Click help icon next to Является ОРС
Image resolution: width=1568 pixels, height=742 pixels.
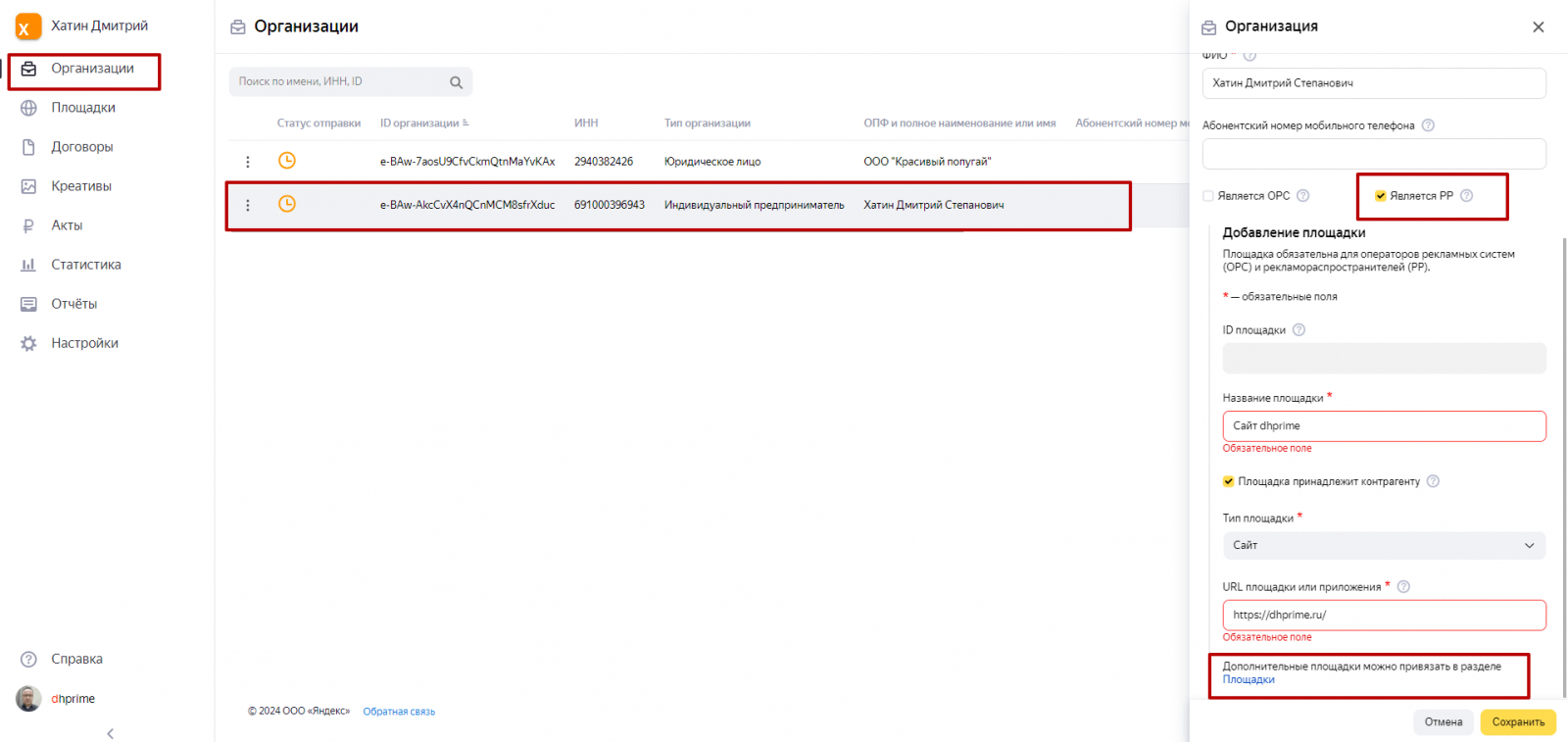click(x=1303, y=196)
